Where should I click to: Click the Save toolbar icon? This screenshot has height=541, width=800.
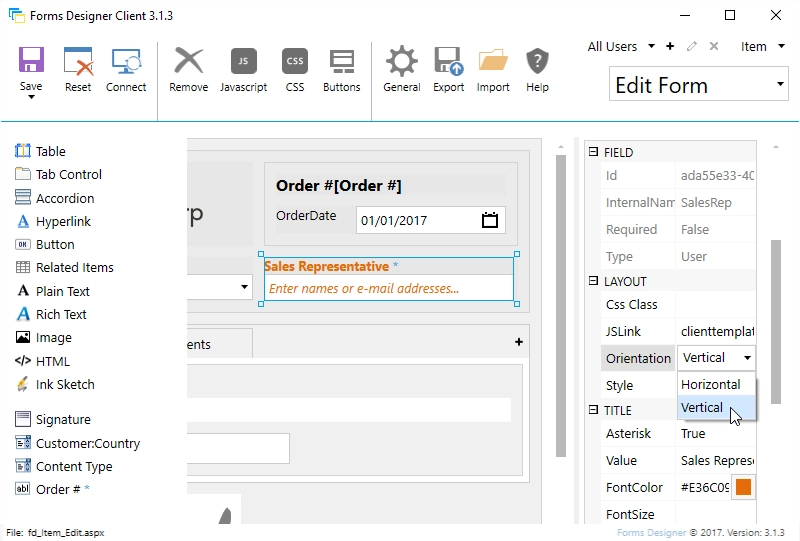[x=31, y=62]
